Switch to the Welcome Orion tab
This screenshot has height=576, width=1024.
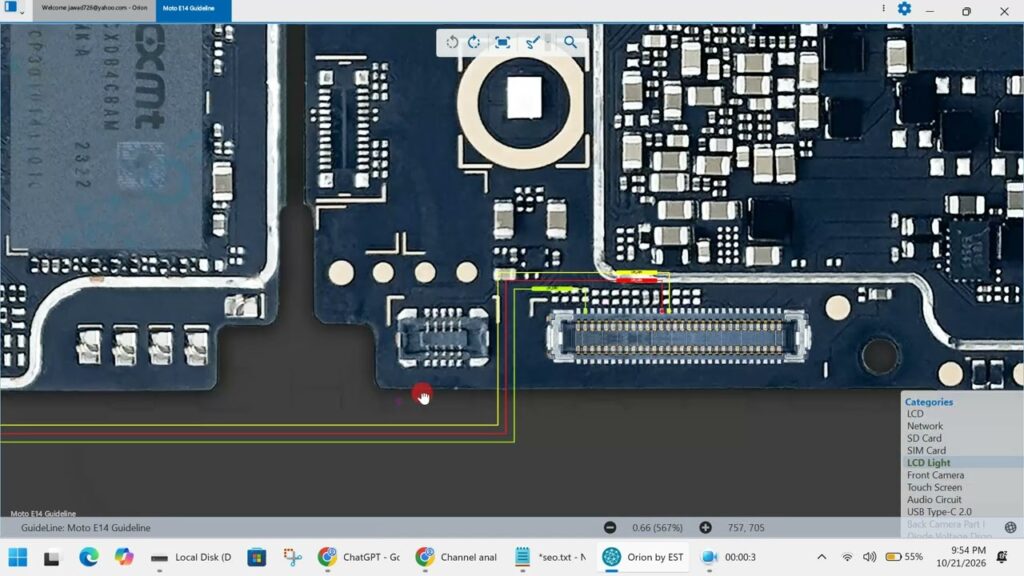tap(94, 8)
